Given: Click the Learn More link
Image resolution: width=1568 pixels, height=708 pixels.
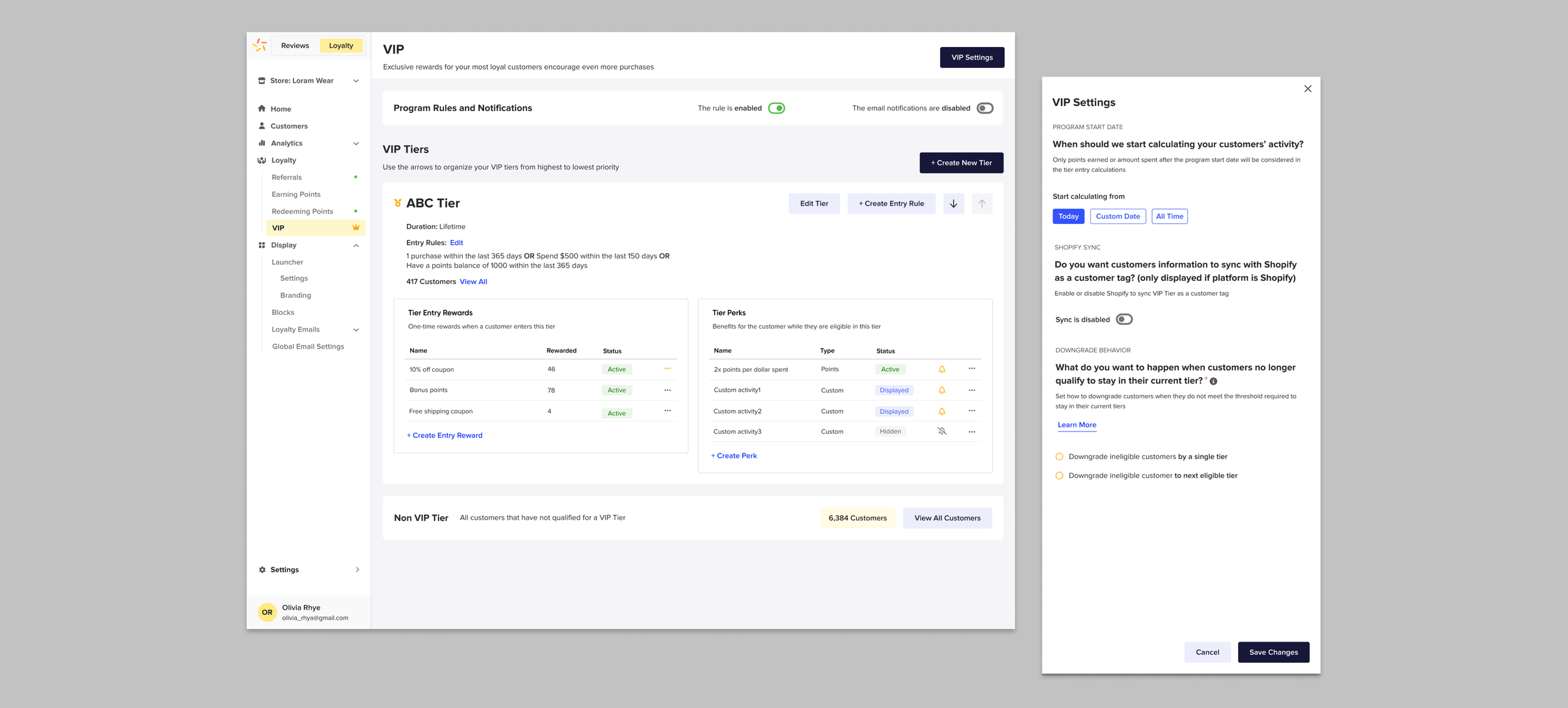Looking at the screenshot, I should [x=1076, y=425].
